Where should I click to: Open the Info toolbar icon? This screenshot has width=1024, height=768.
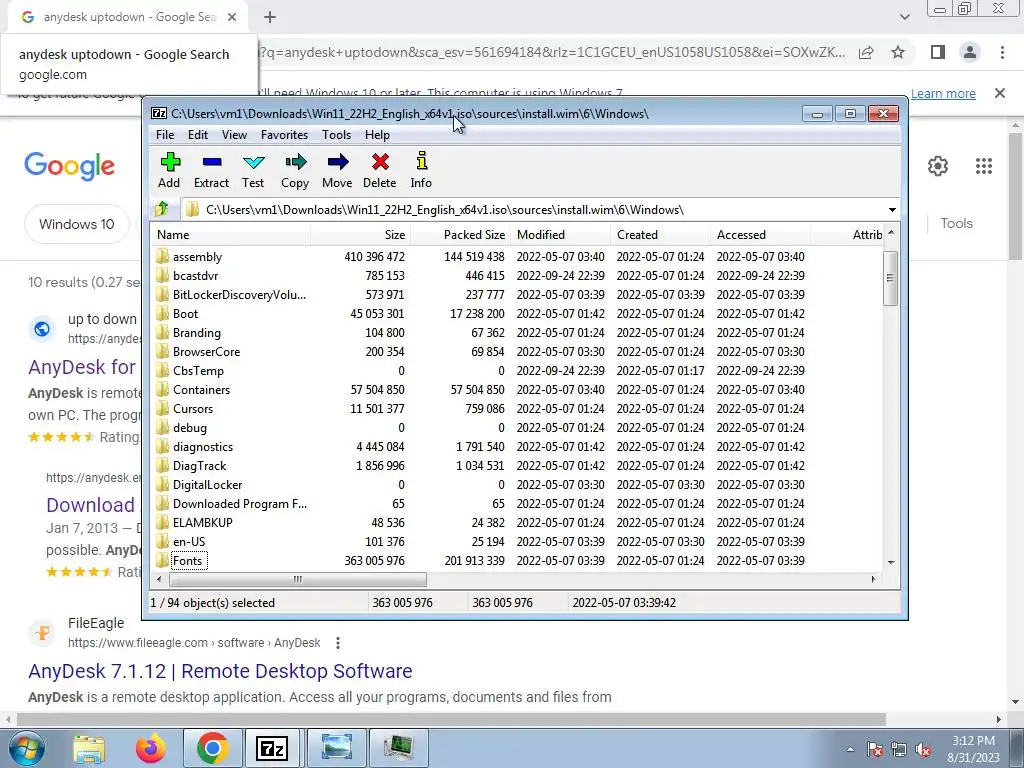coord(421,170)
